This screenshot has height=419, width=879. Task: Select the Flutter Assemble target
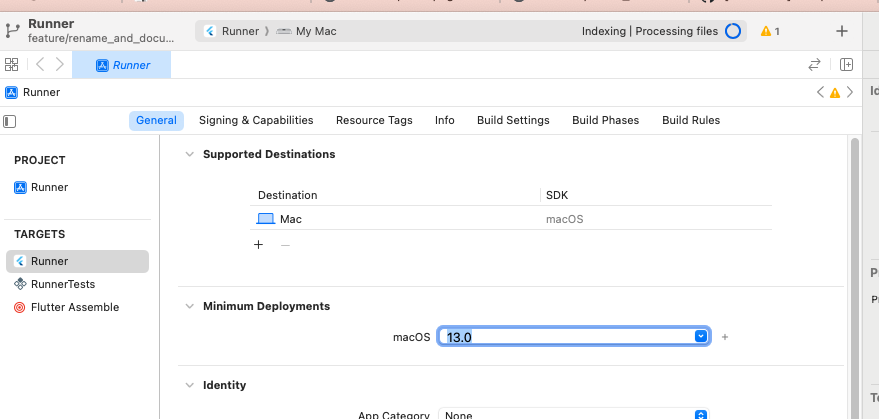pyautogui.click(x=74, y=307)
